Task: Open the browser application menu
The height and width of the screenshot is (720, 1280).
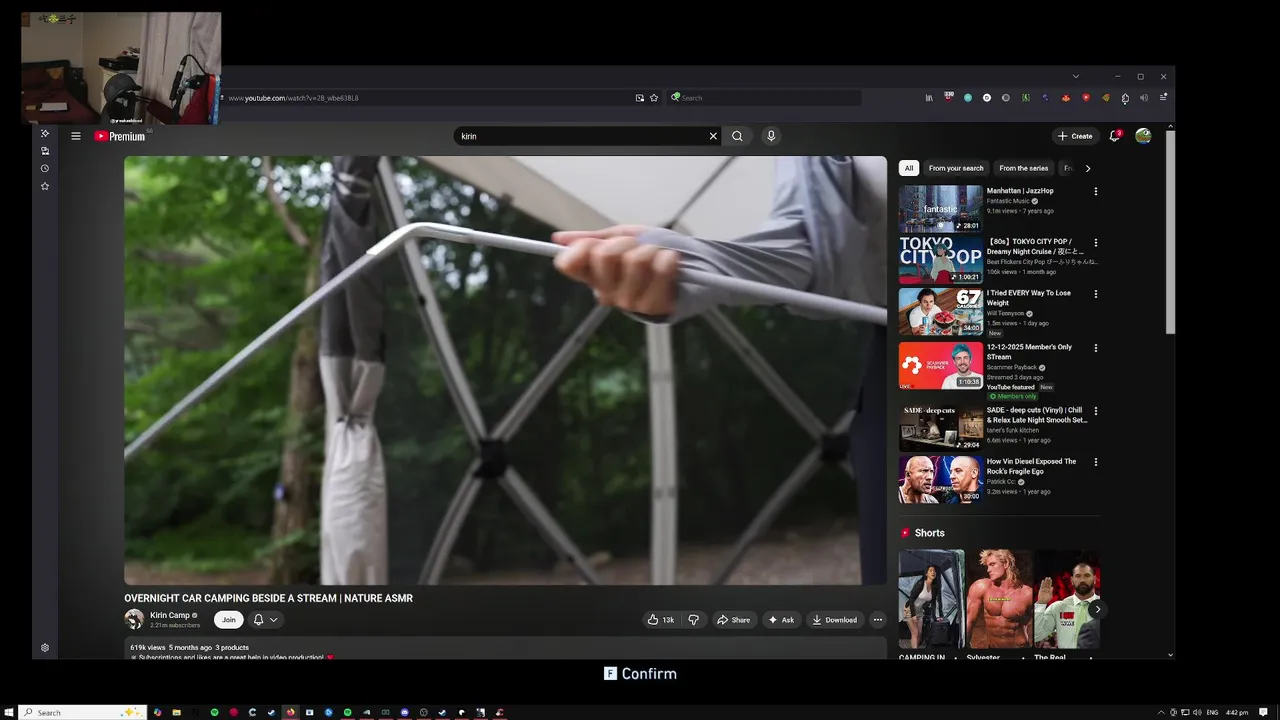Action: tap(1163, 98)
